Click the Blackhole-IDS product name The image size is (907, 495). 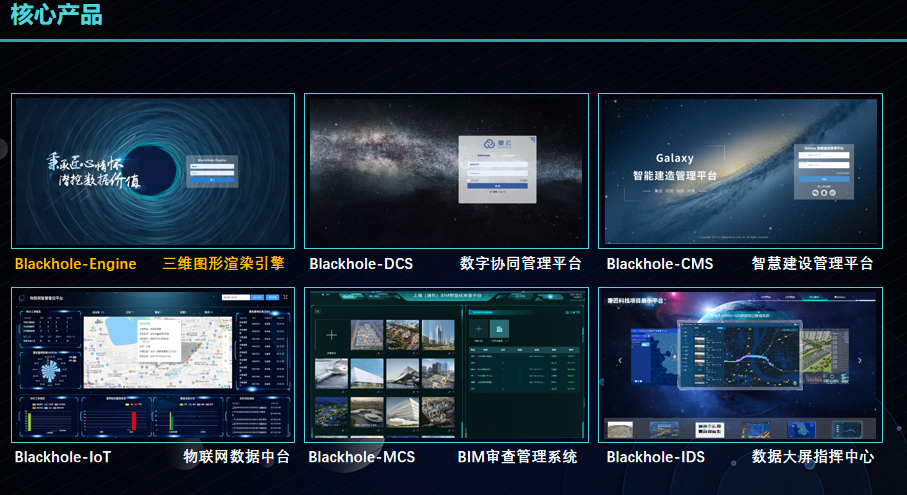[x=655, y=457]
